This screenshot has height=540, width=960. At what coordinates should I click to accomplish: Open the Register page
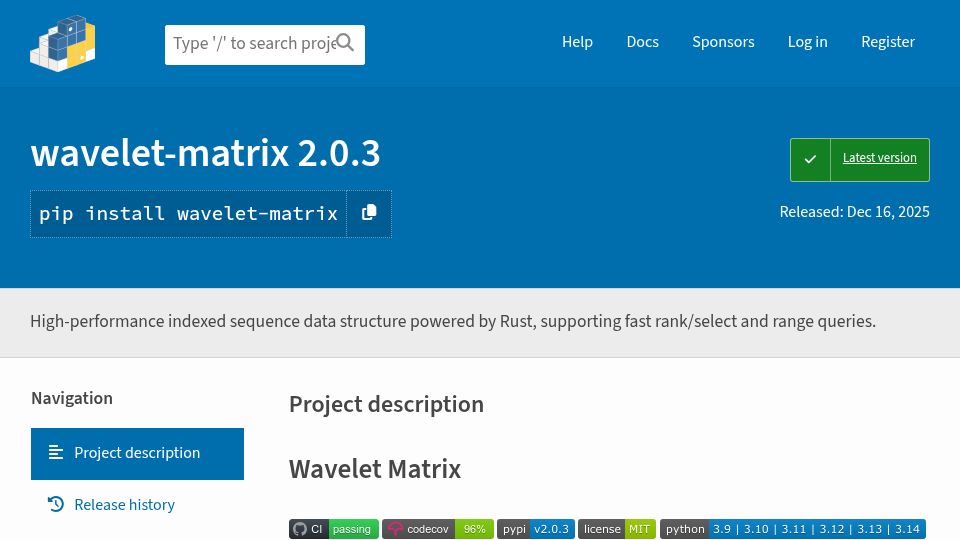tap(888, 42)
